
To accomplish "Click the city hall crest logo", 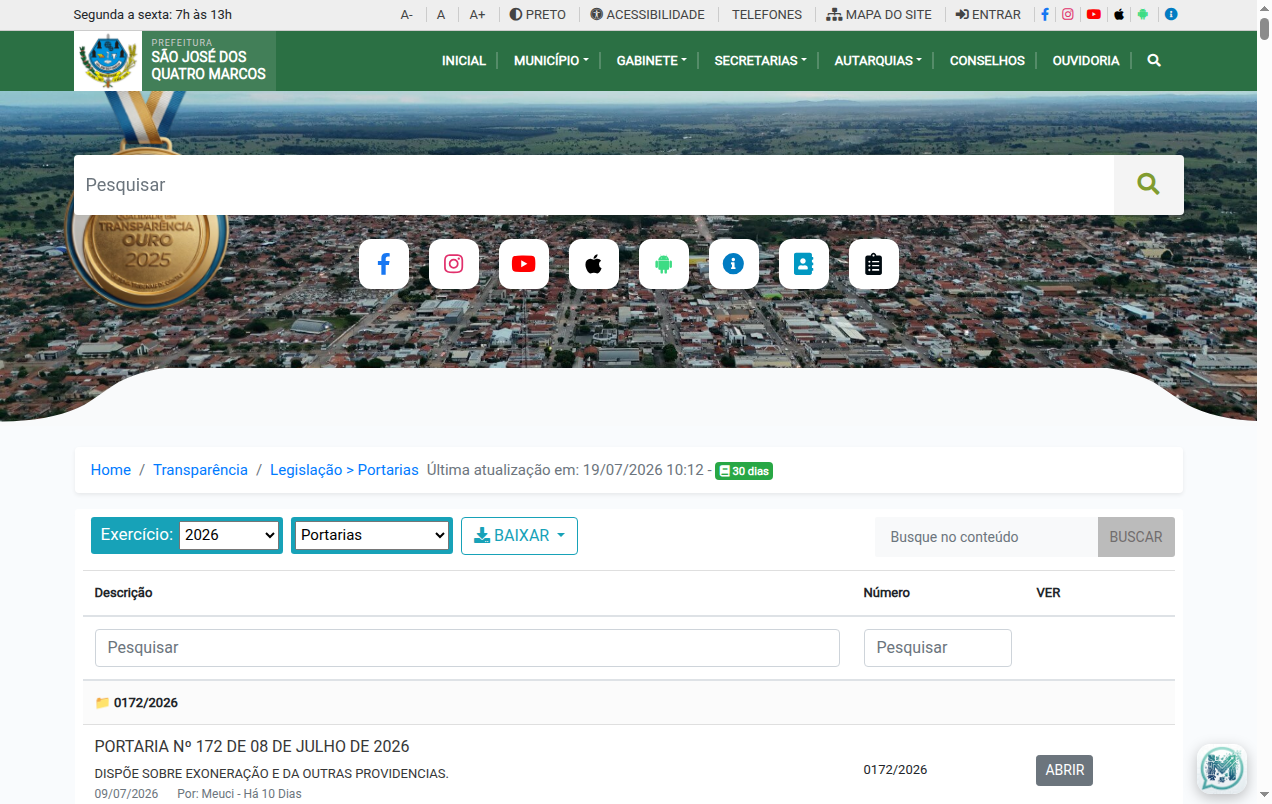I will [x=108, y=61].
